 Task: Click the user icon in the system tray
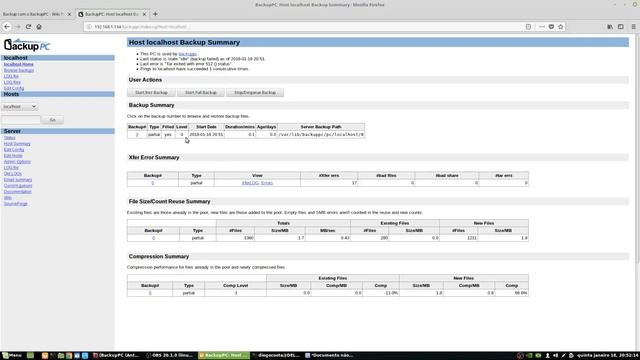click(x=548, y=356)
